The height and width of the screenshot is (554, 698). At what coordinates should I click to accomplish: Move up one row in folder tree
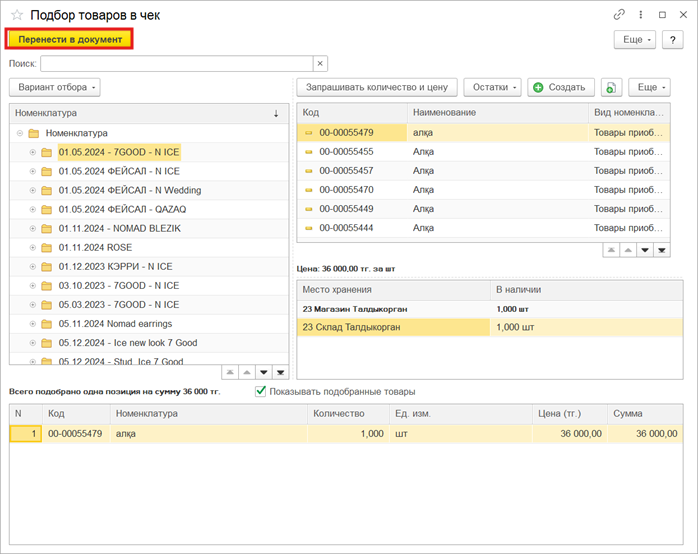pos(247,372)
